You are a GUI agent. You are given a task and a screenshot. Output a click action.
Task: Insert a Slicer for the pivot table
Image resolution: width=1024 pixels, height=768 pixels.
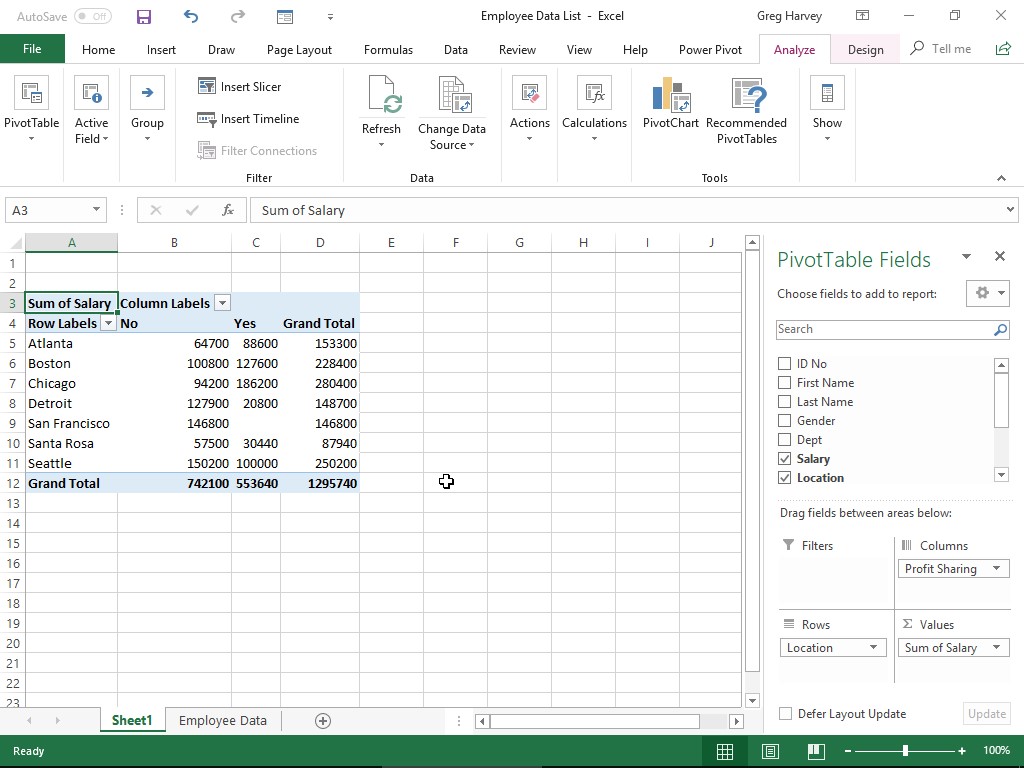coord(240,87)
